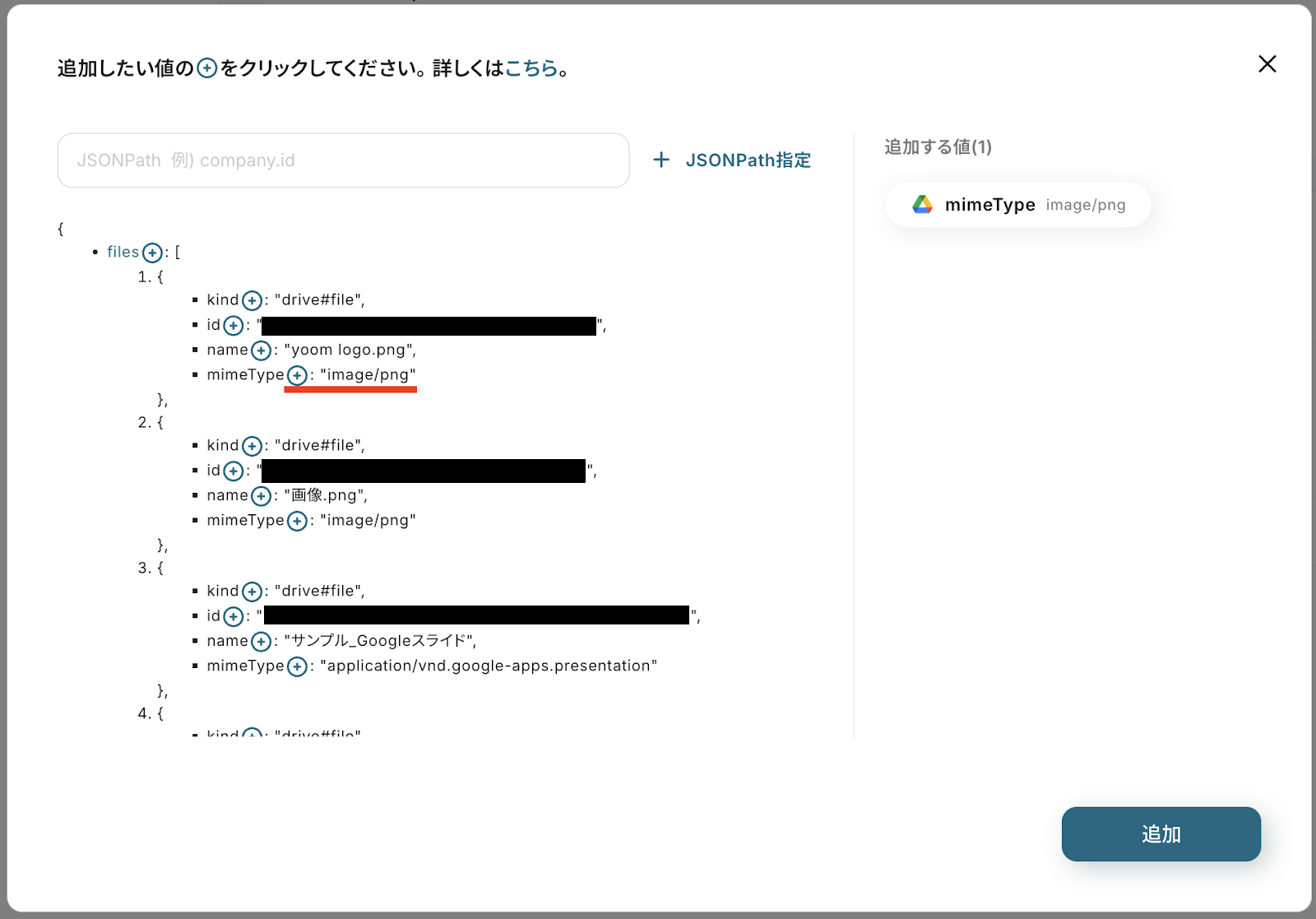This screenshot has width=1316, height=919.
Task: Click the 追加 button
Action: tap(1161, 834)
